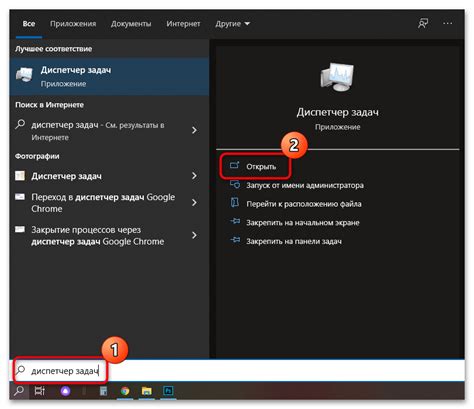Select Диспетчер задач best match result
This screenshot has width=474, height=409.
[109, 76]
